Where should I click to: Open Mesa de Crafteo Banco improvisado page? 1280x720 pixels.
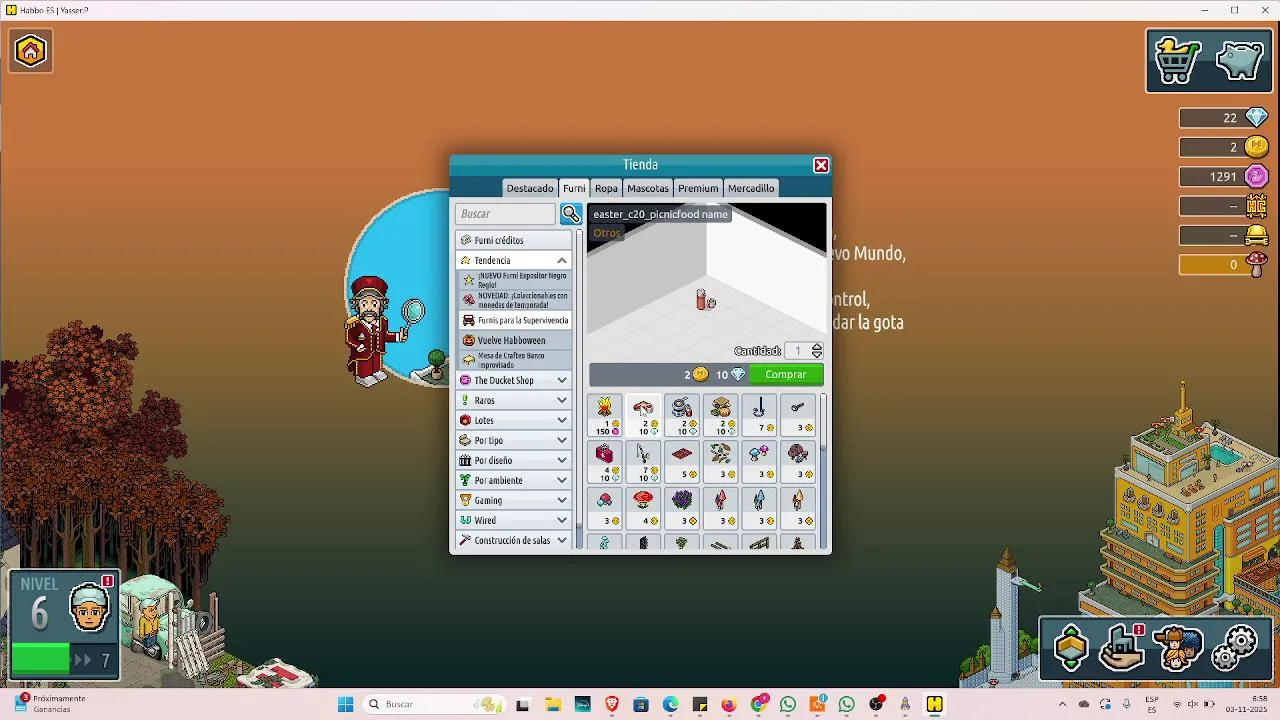(514, 360)
